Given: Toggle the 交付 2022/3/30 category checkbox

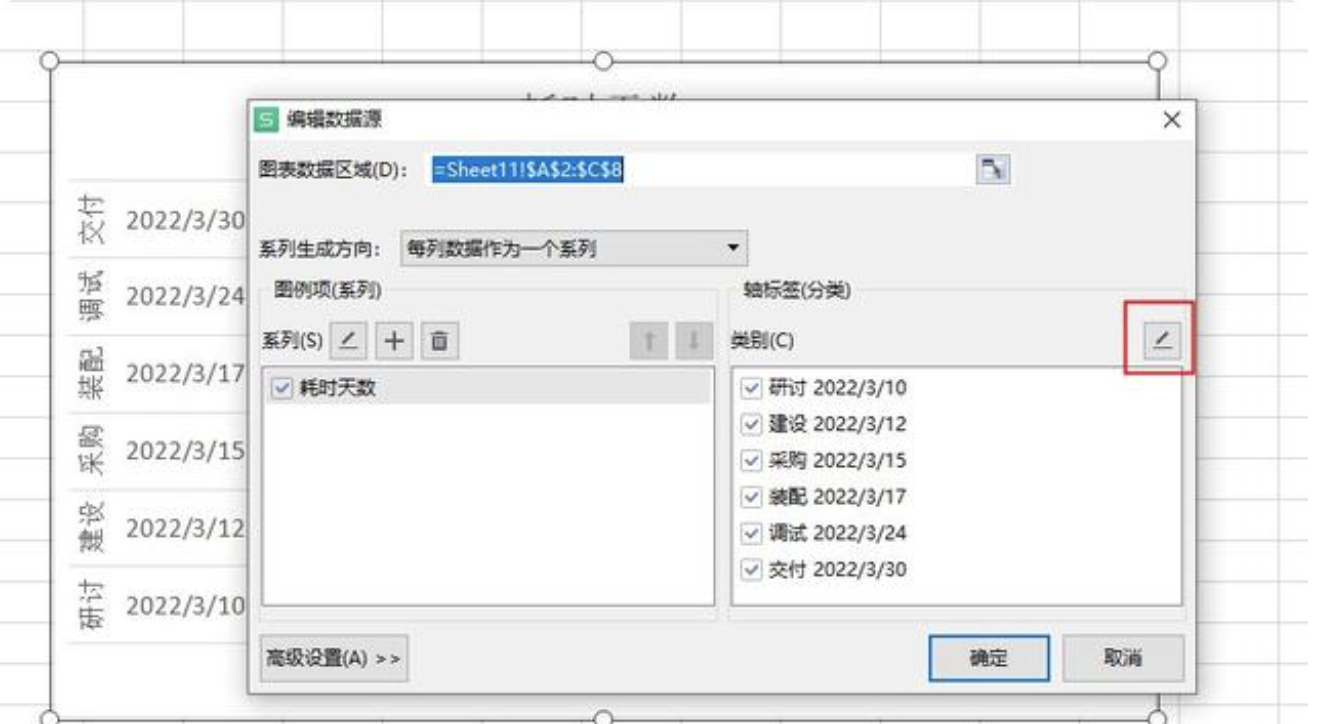Looking at the screenshot, I should [752, 570].
